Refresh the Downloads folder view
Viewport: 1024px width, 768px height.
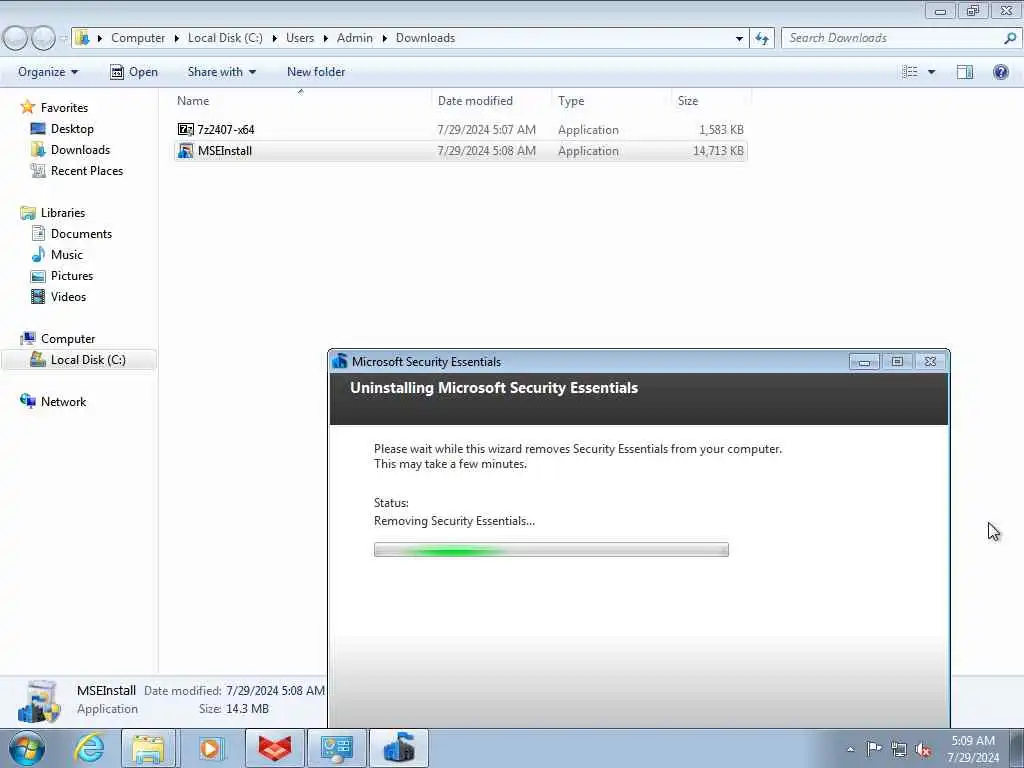pos(762,38)
